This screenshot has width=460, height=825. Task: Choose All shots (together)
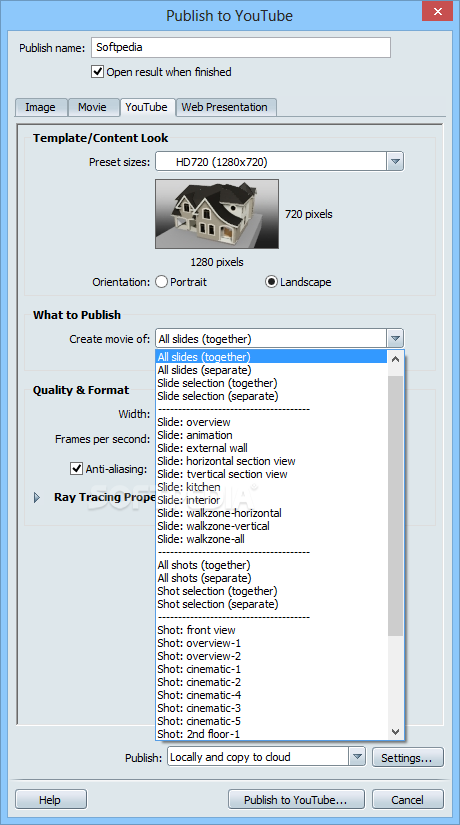click(x=272, y=565)
